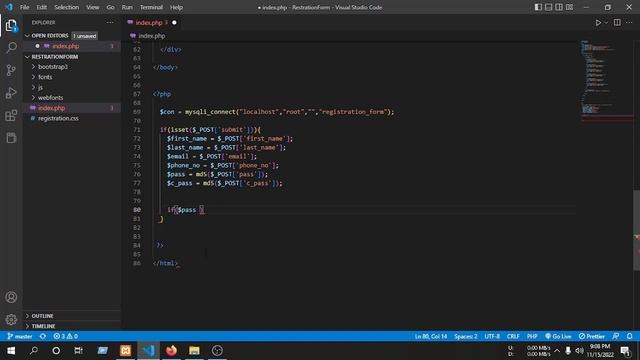Click the volume icon in system tray
640x360 pixels.
click(x=579, y=350)
